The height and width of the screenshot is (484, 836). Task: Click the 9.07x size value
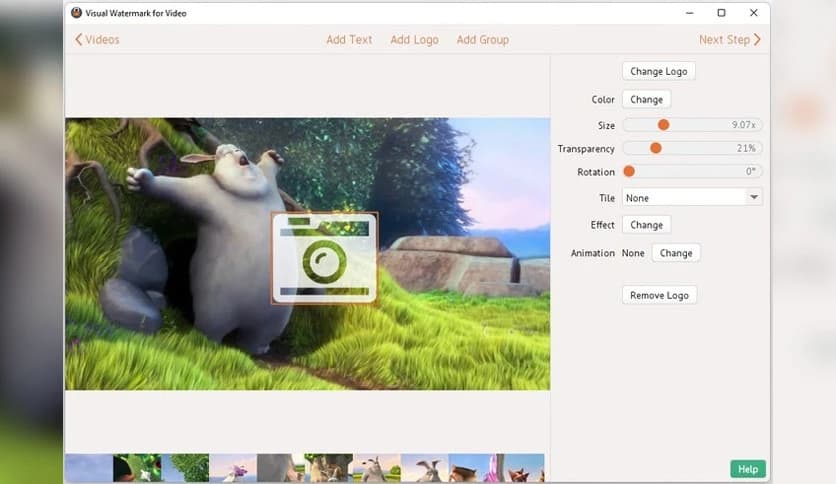coord(743,125)
